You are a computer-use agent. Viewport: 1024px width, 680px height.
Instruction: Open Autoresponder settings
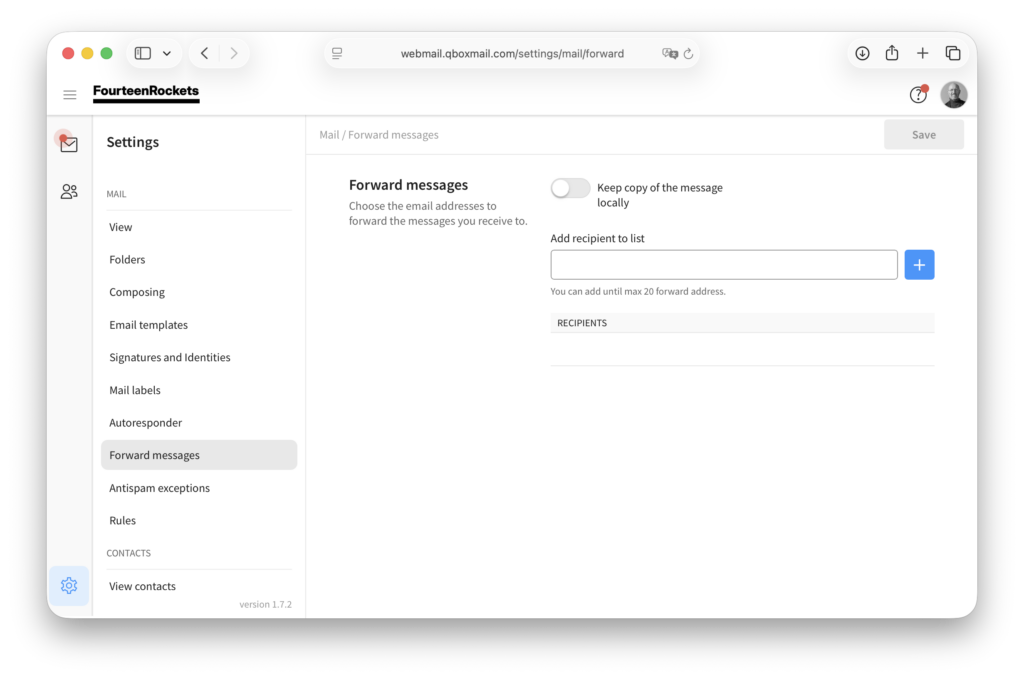(x=199, y=423)
